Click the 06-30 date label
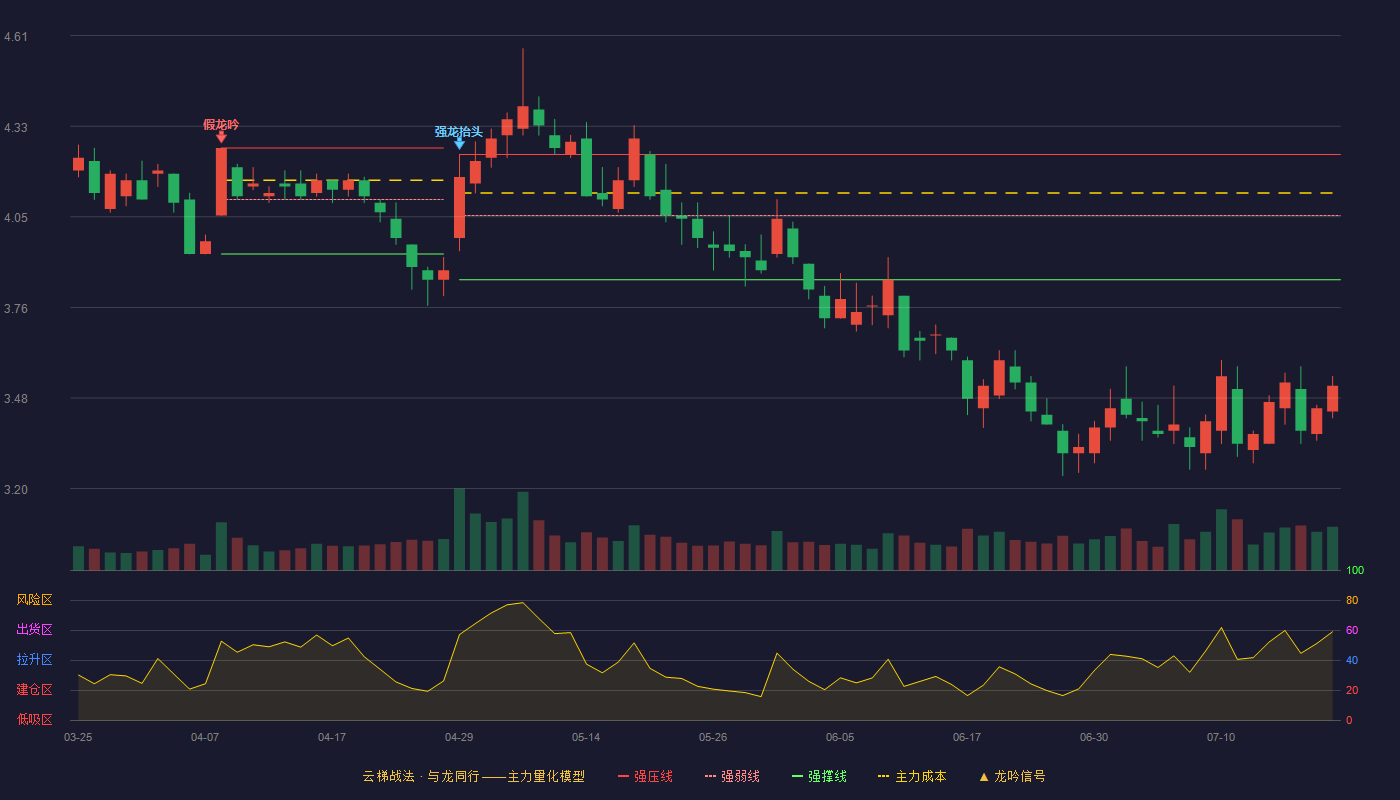 (x=1094, y=737)
